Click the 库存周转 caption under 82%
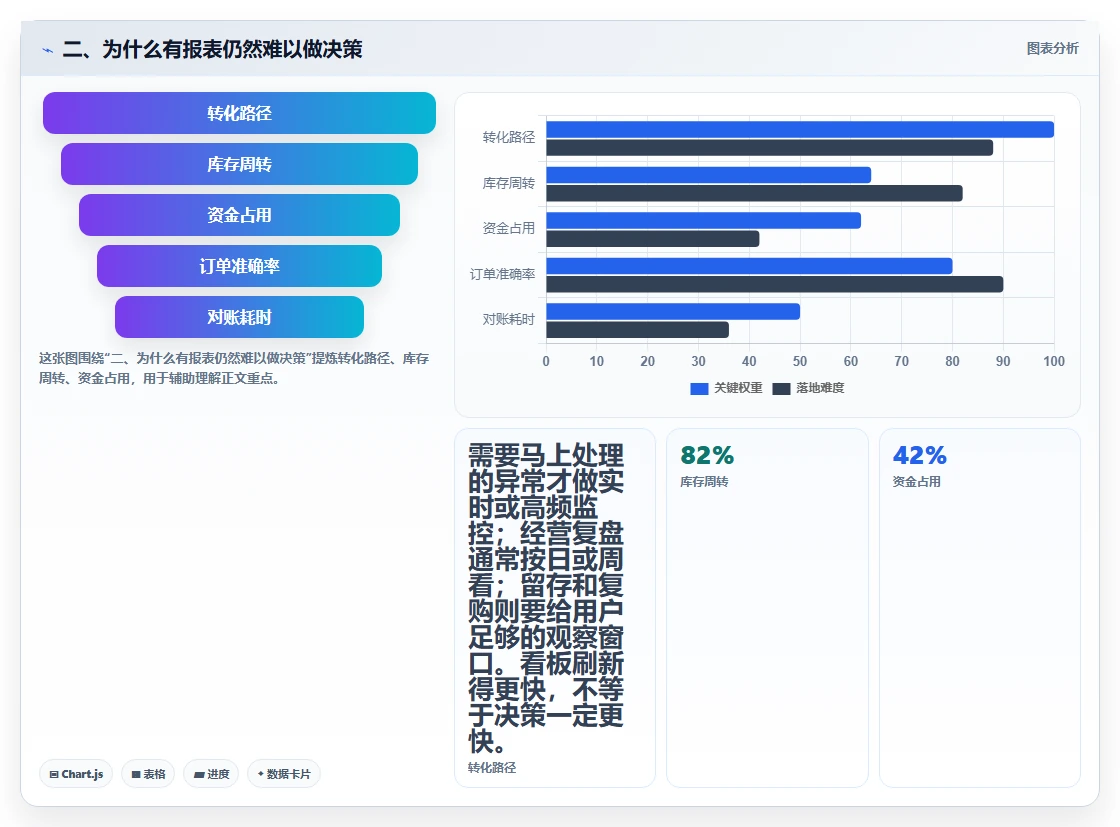1120x827 pixels. (x=704, y=482)
